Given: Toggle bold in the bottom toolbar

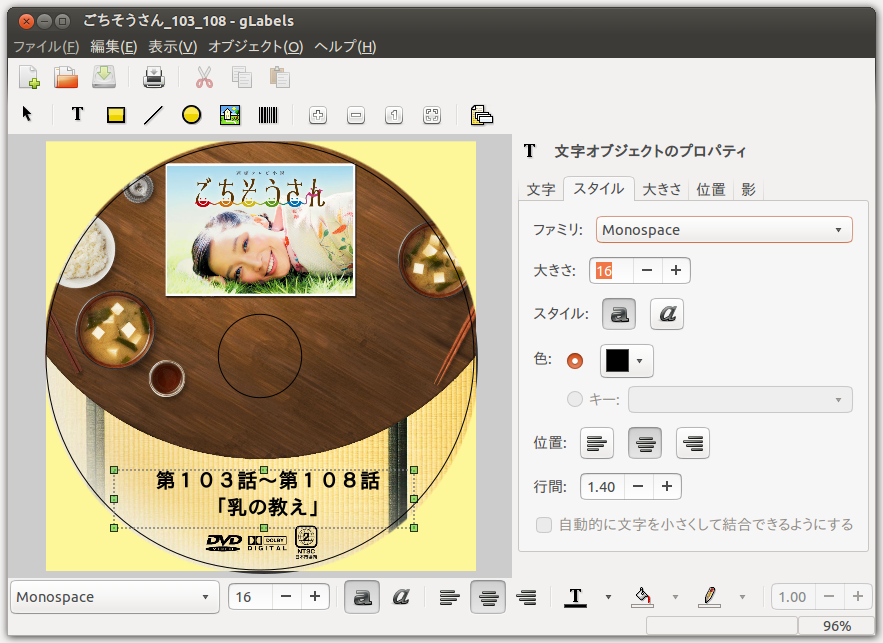Looking at the screenshot, I should [x=362, y=597].
